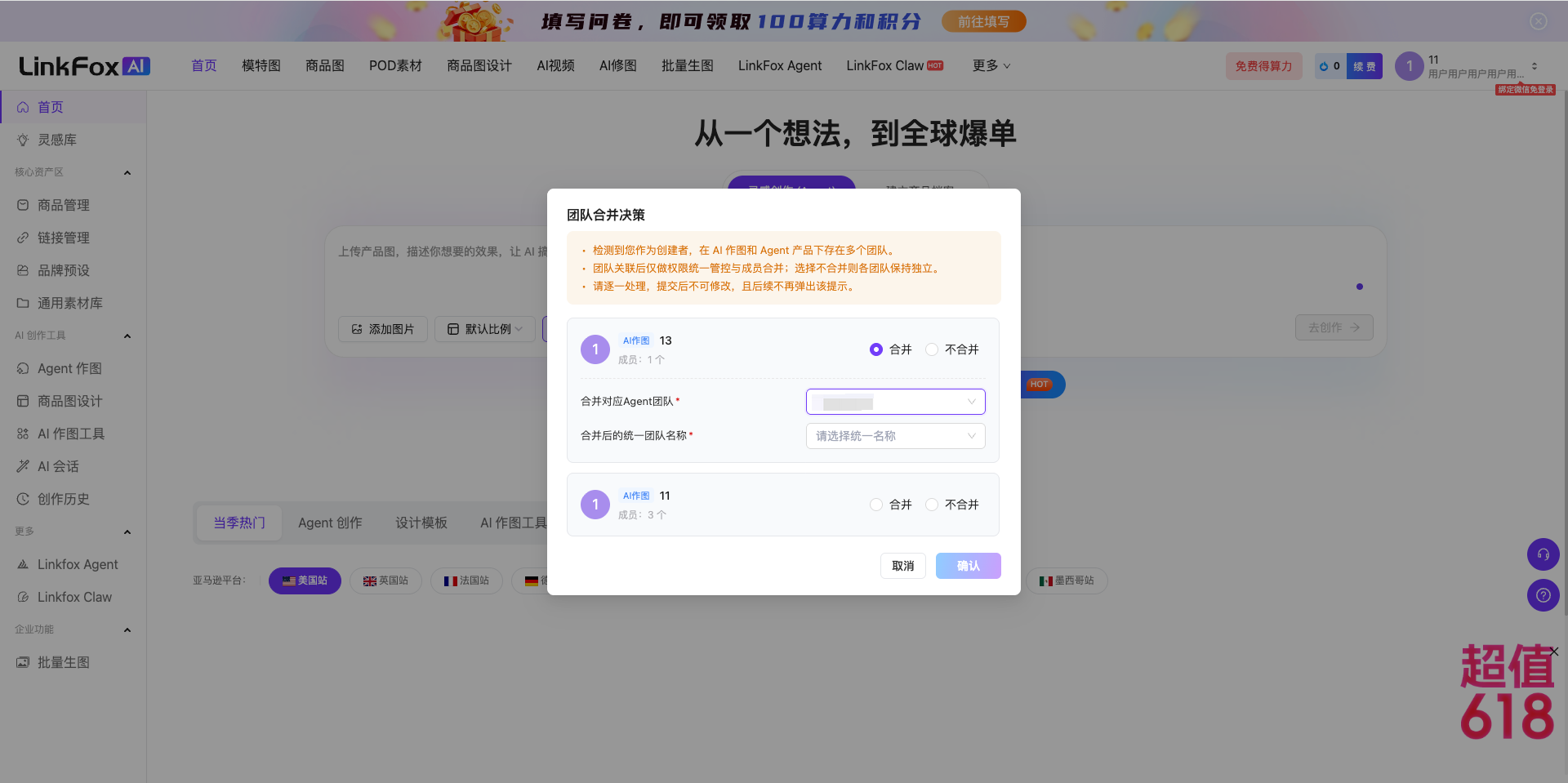Open the headset customer service button
The height and width of the screenshot is (783, 1568).
click(x=1543, y=554)
